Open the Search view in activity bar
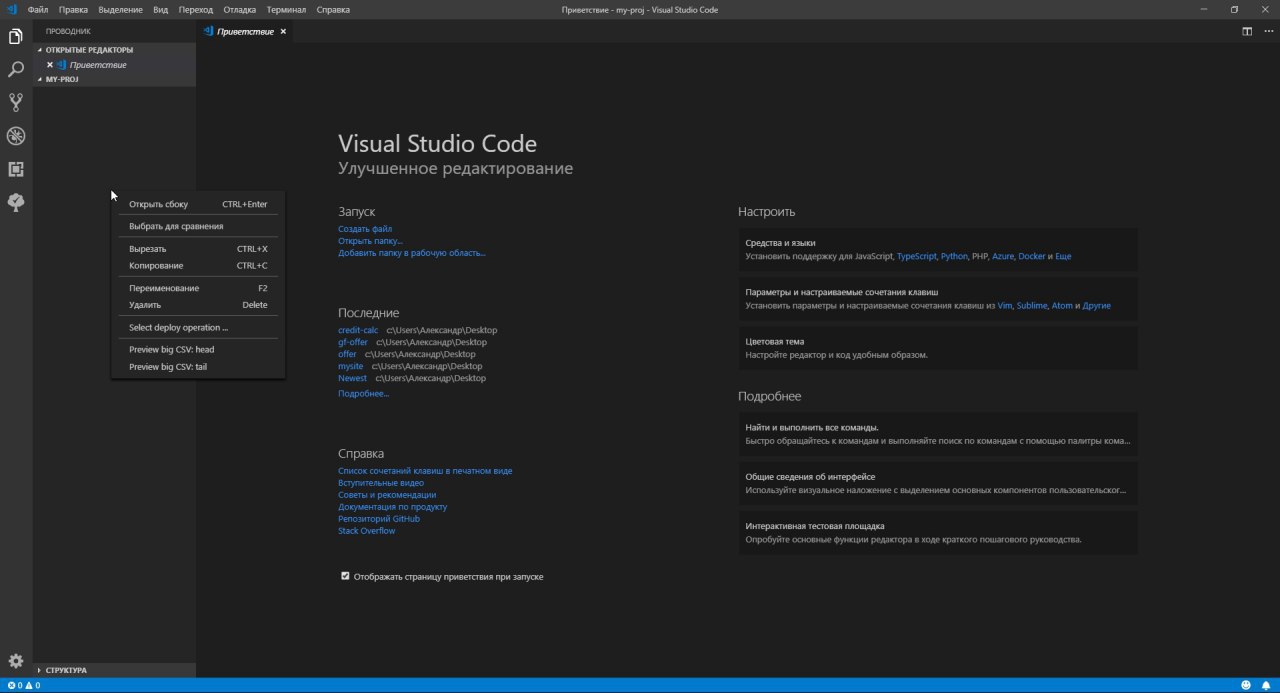Viewport: 1280px width, 693px height. (x=16, y=70)
